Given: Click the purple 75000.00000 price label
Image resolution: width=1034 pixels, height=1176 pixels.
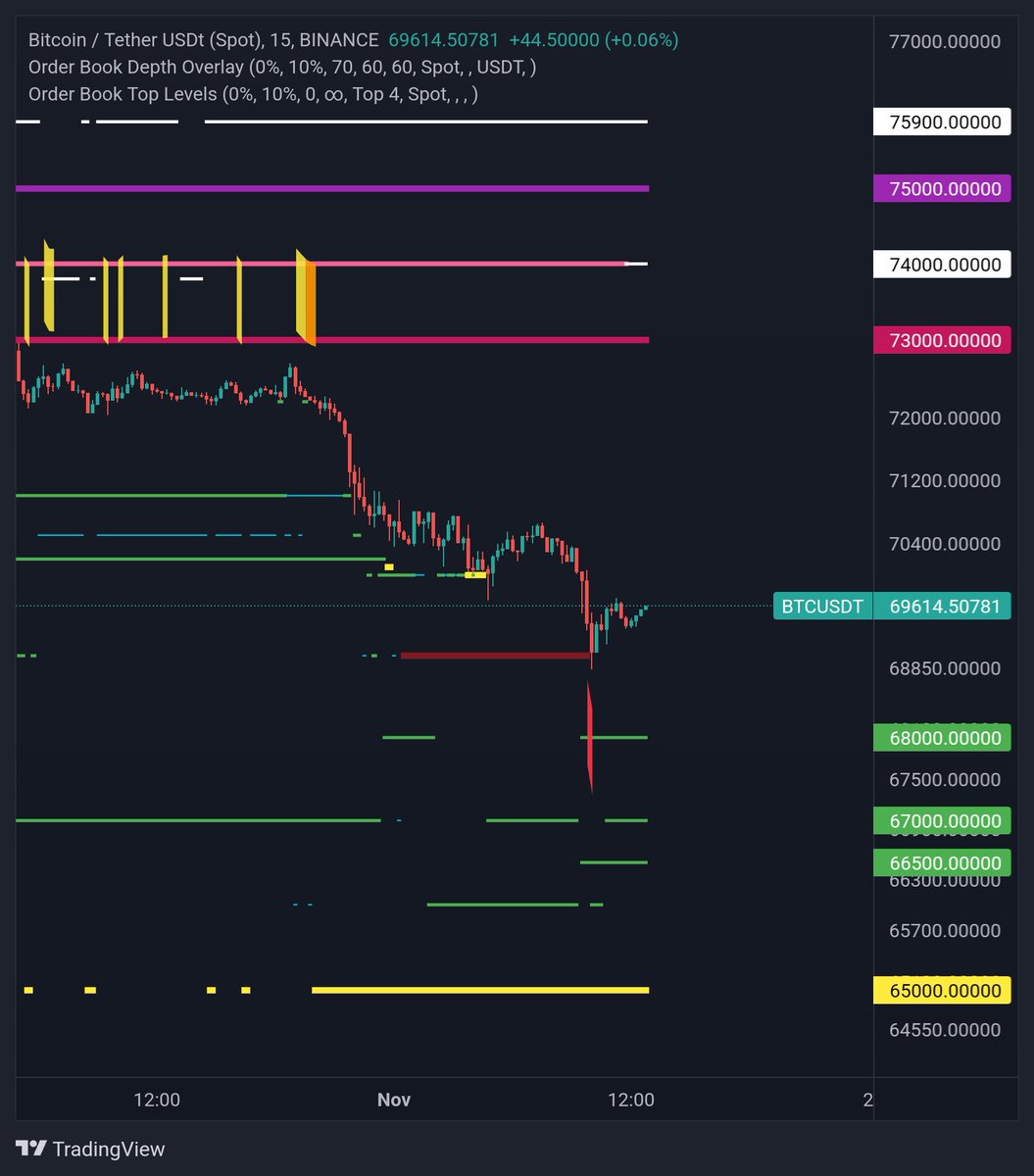Looking at the screenshot, I should coord(941,188).
